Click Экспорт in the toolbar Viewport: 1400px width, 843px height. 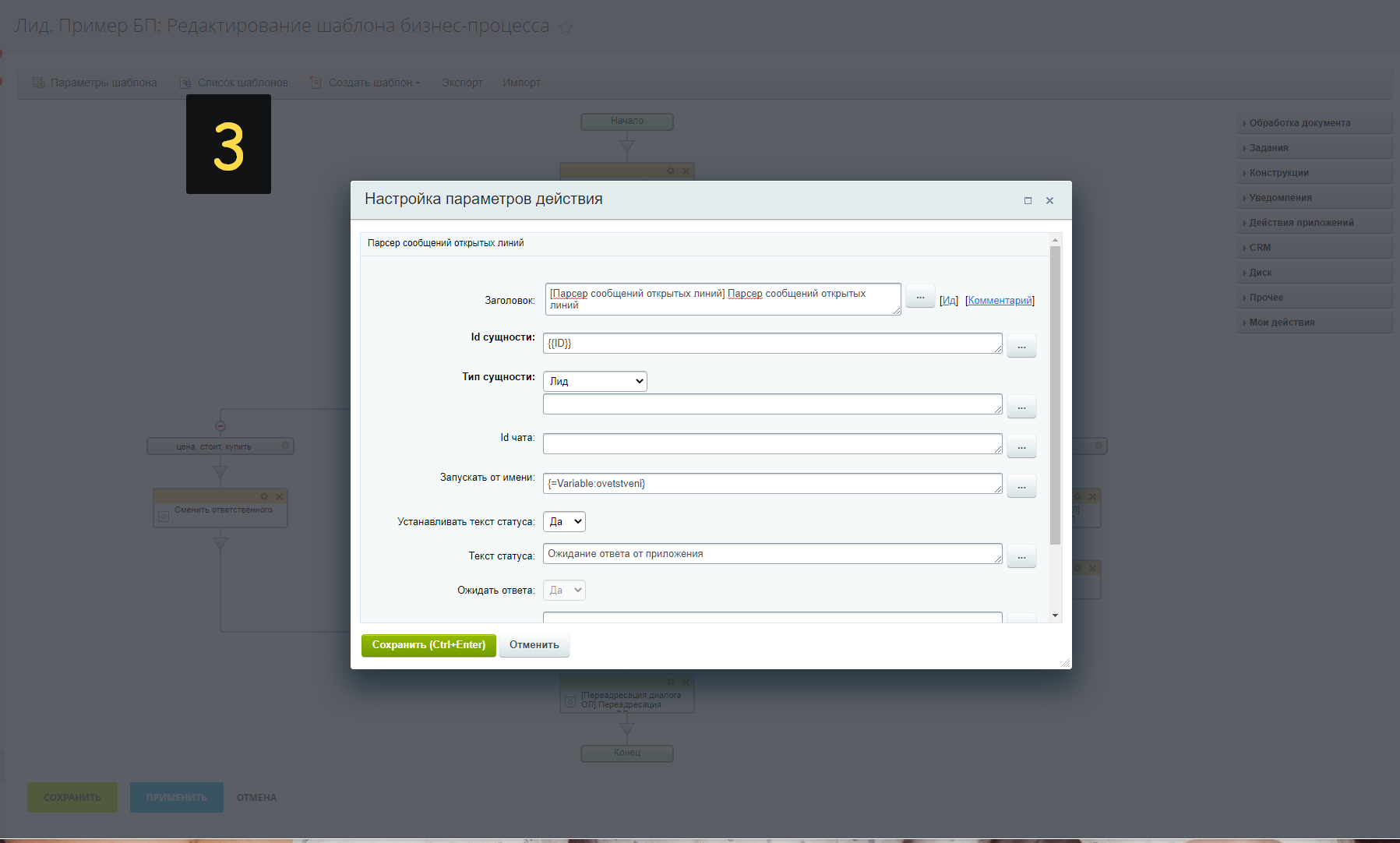[x=462, y=83]
